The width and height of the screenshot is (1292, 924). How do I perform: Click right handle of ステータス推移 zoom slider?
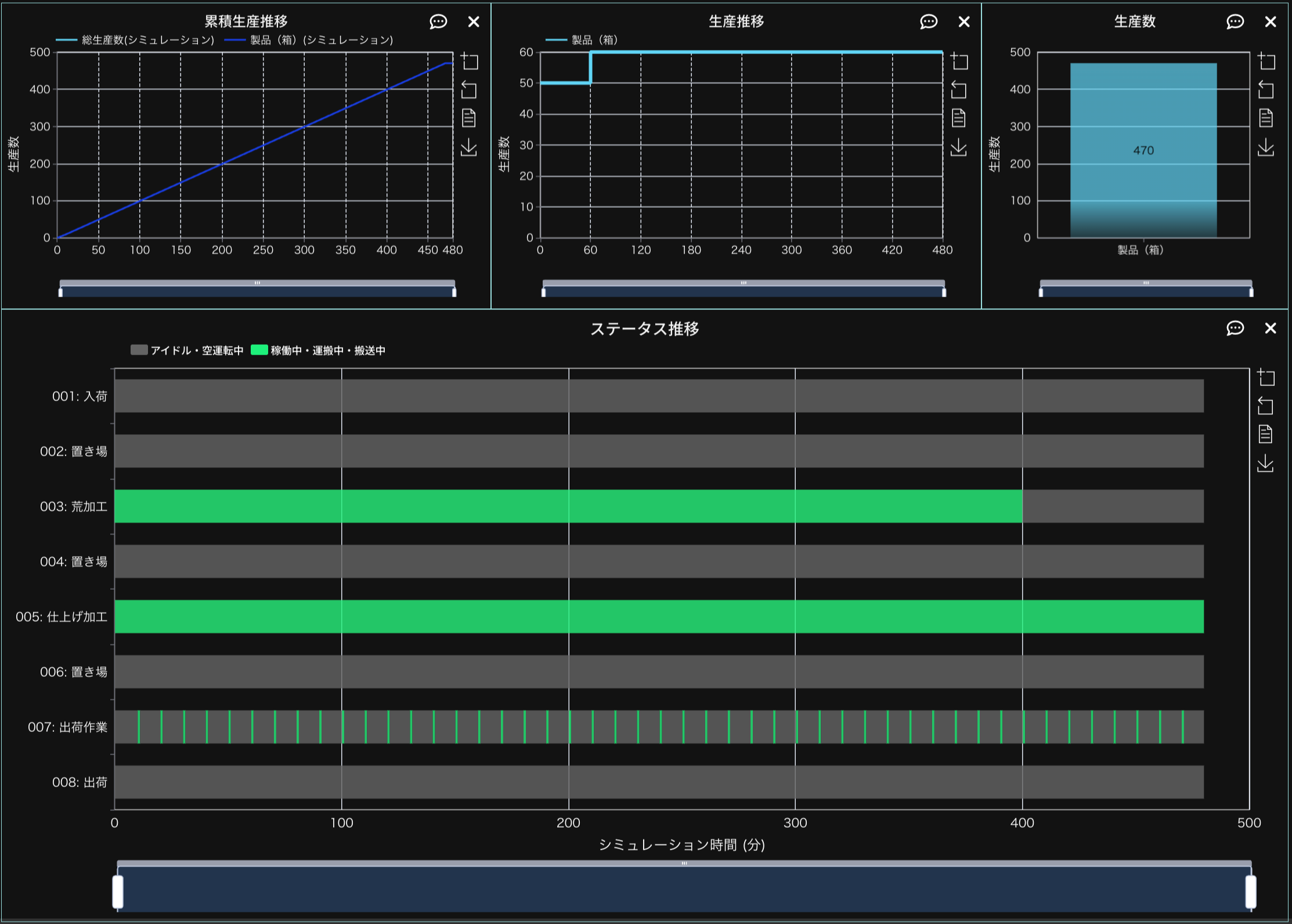coord(1251,891)
